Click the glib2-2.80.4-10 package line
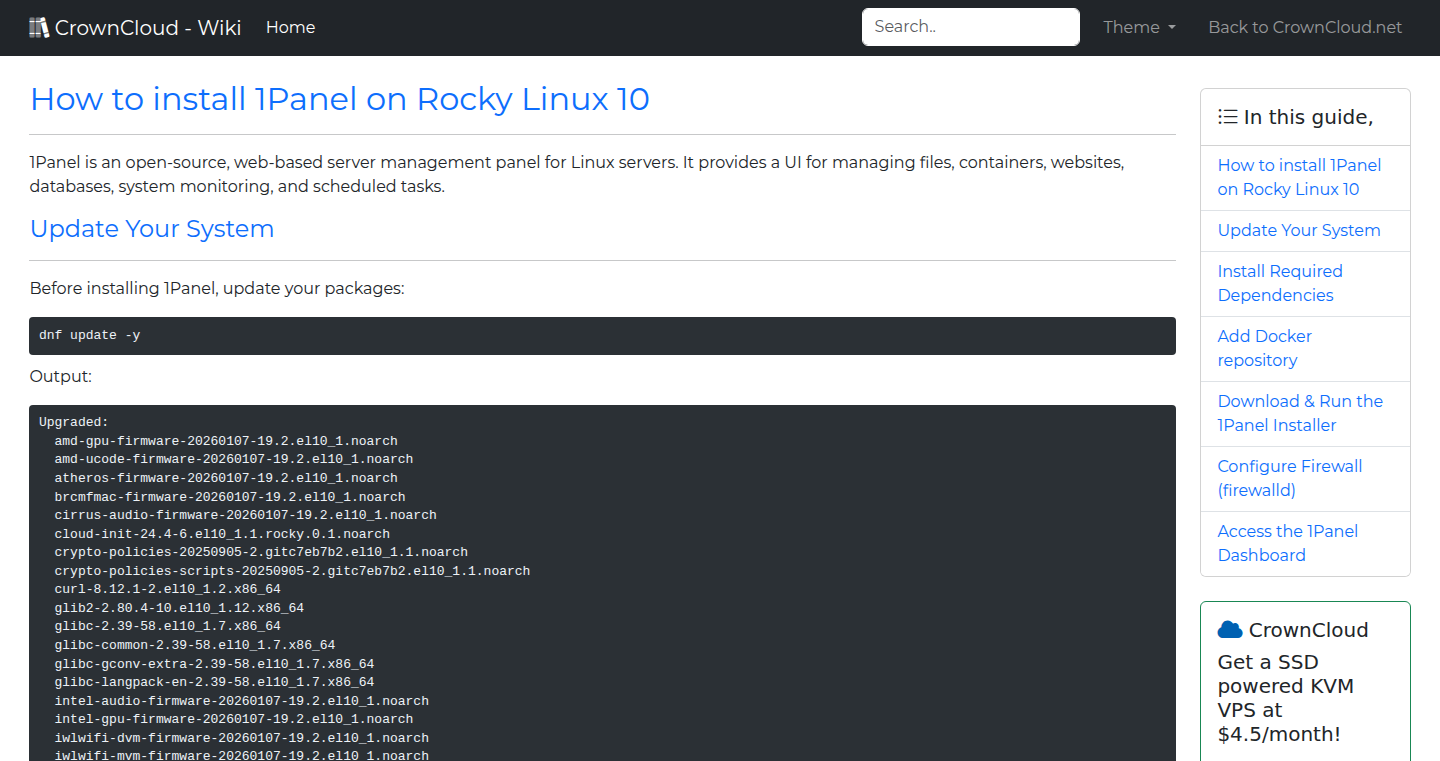Image resolution: width=1440 pixels, height=761 pixels. [x=179, y=608]
